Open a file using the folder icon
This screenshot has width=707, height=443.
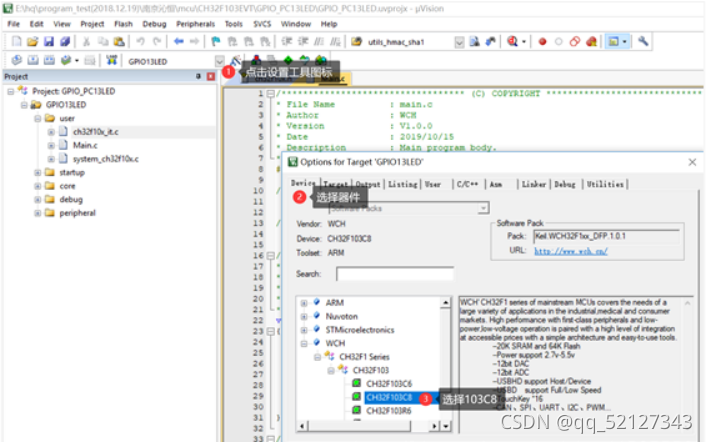[x=32, y=42]
